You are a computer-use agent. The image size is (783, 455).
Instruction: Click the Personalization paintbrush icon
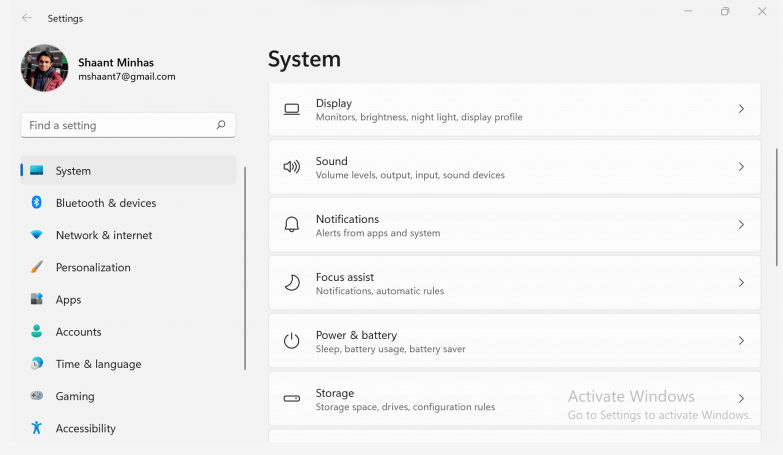pos(36,267)
